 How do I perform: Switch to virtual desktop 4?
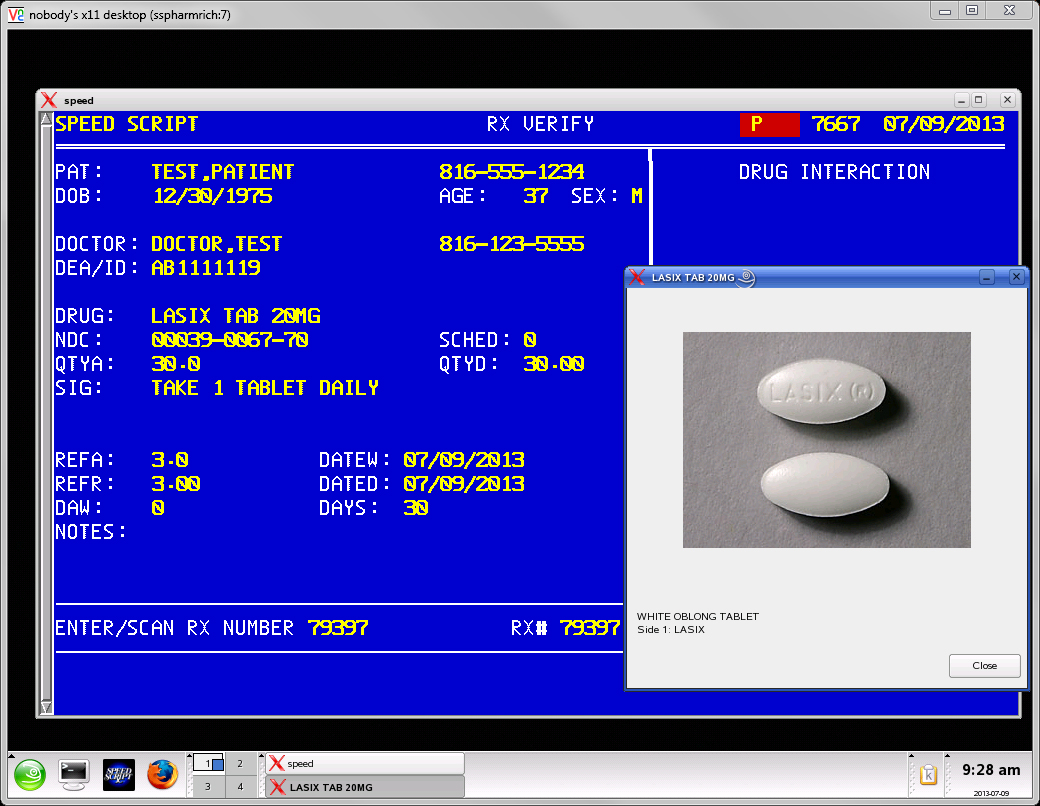point(240,787)
